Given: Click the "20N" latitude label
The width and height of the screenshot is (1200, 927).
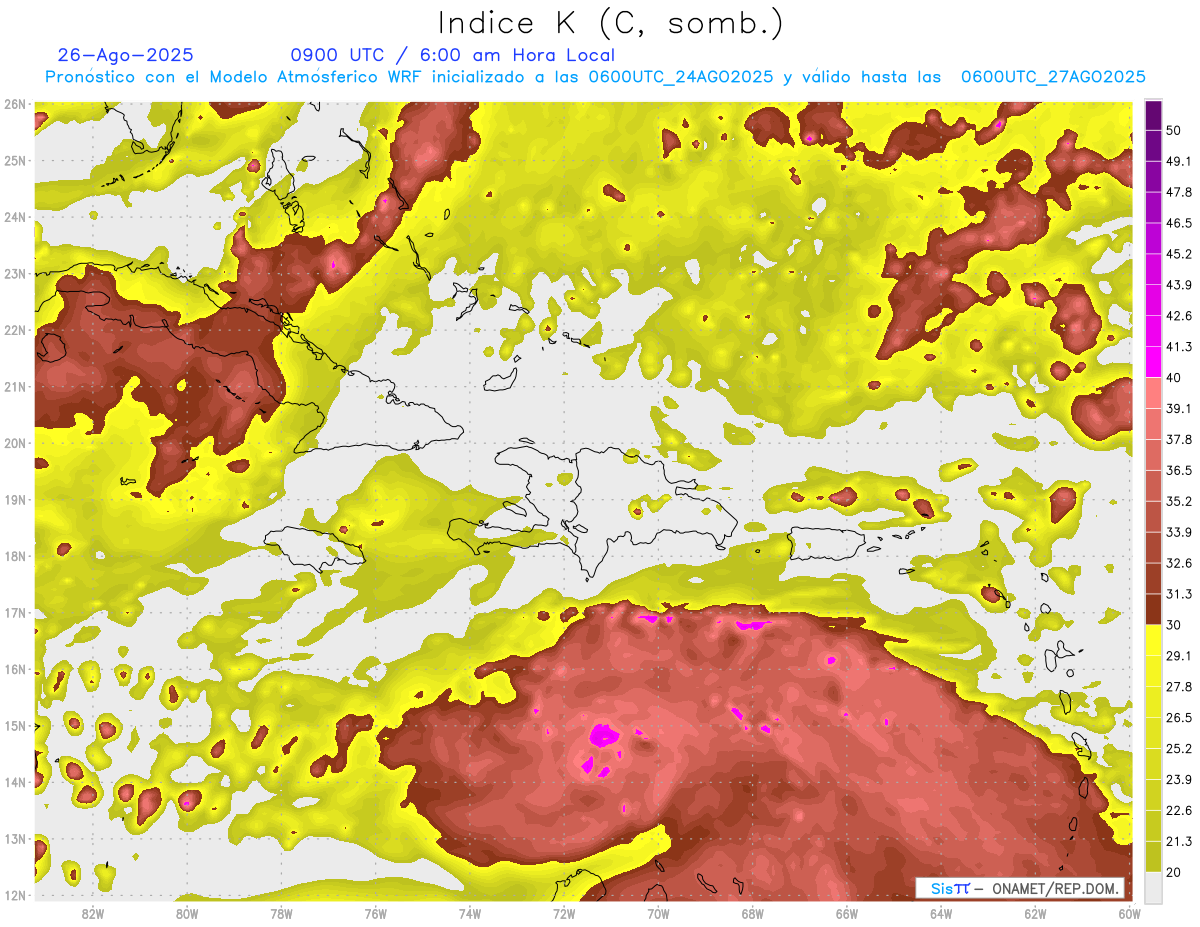Looking at the screenshot, I should [15, 443].
